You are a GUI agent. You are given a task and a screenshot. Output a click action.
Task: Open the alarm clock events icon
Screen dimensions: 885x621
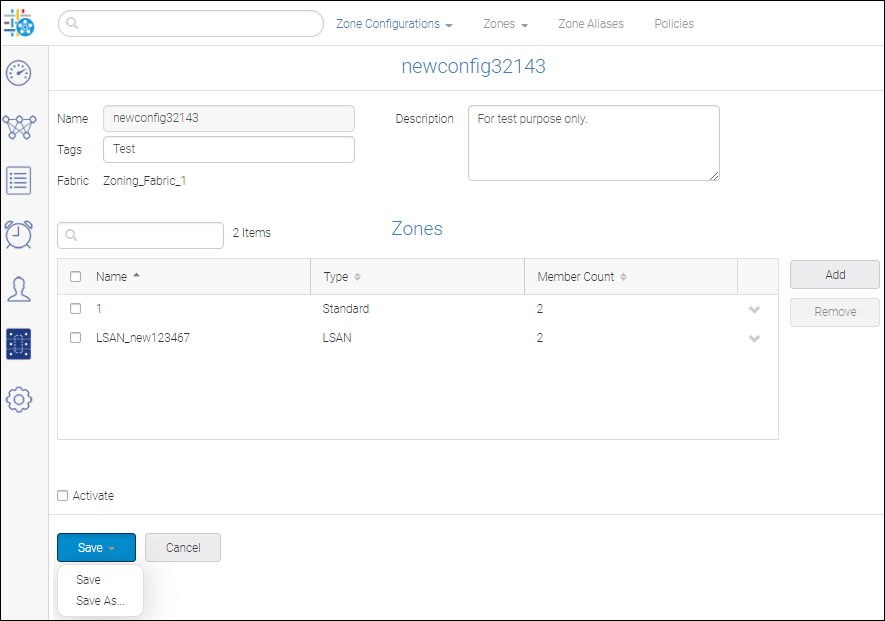coord(19,234)
